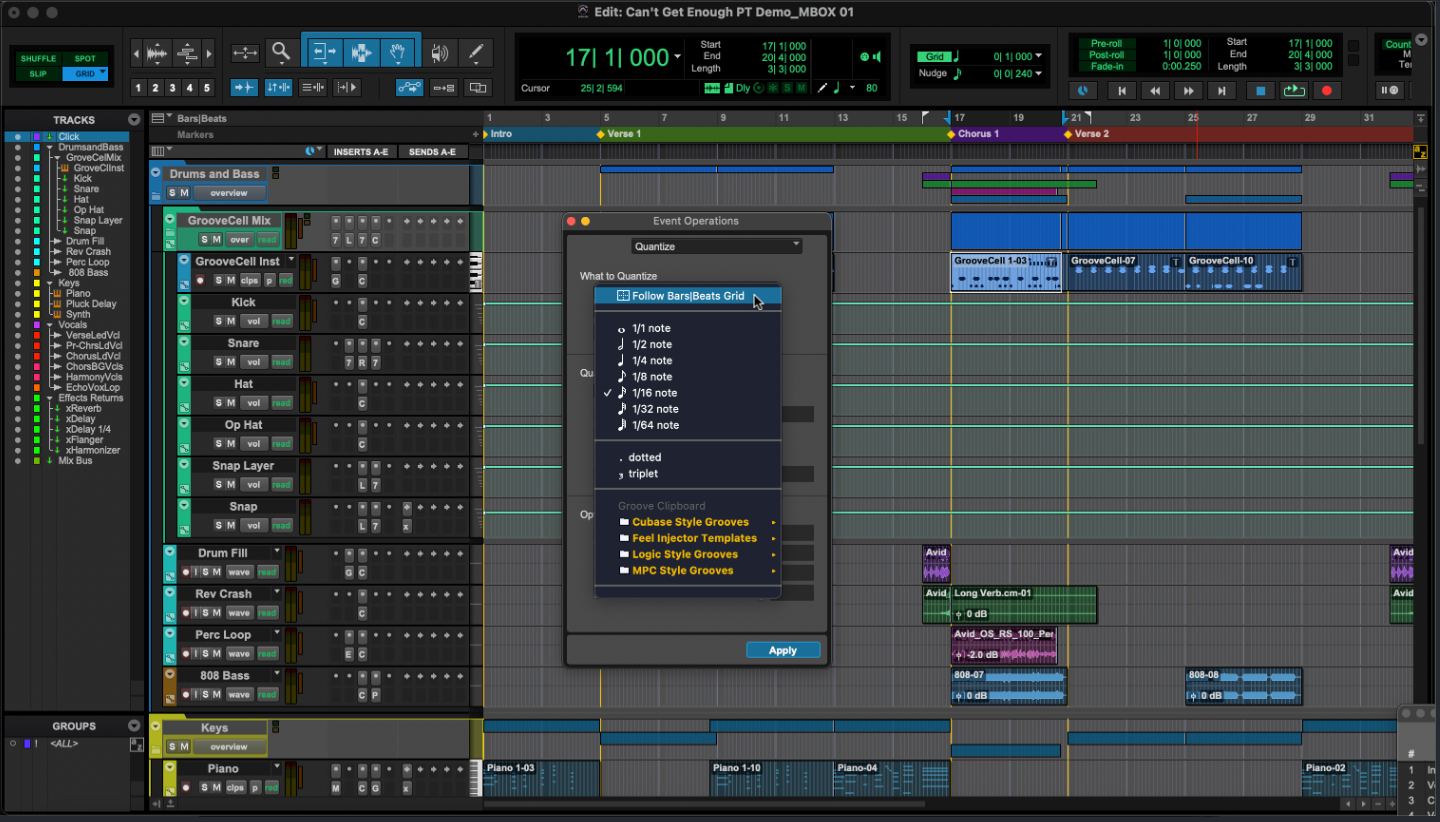Viewport: 1440px width, 822px height.
Task: Recall zoom preset 3
Action: pyautogui.click(x=173, y=88)
